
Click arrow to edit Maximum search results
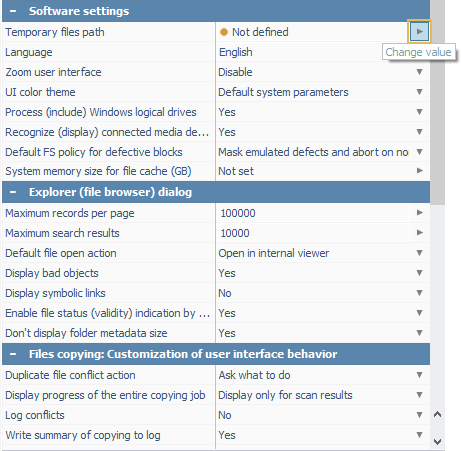[420, 233]
